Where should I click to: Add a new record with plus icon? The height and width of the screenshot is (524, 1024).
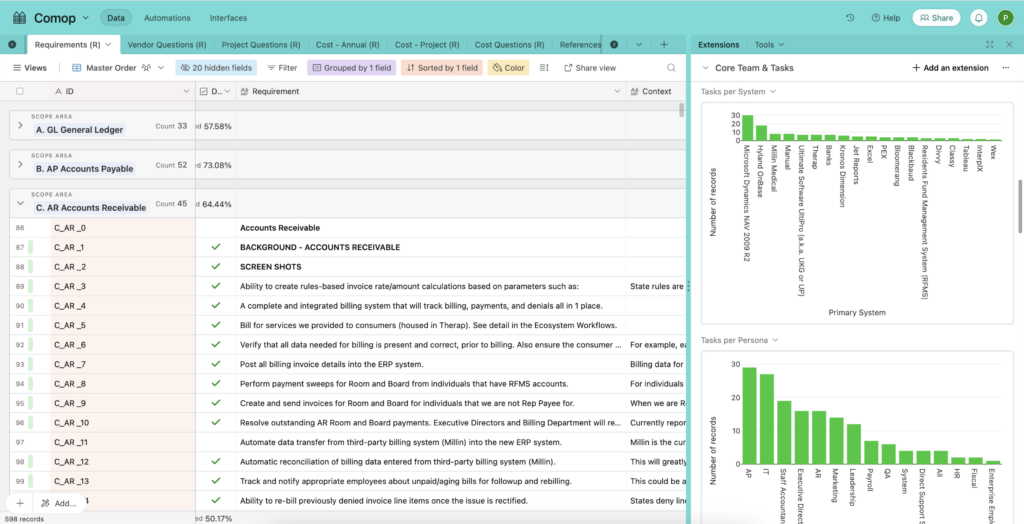tap(20, 503)
